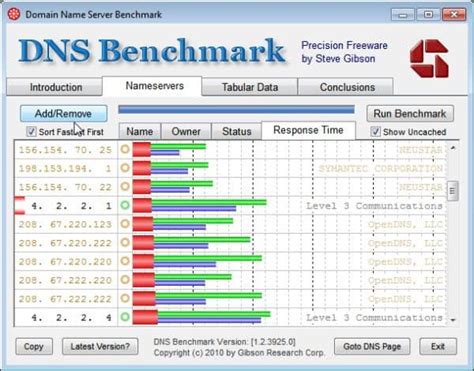This screenshot has height=371, width=474.
Task: Select nameserver IP 208.67.220.222
Action: tap(65, 243)
